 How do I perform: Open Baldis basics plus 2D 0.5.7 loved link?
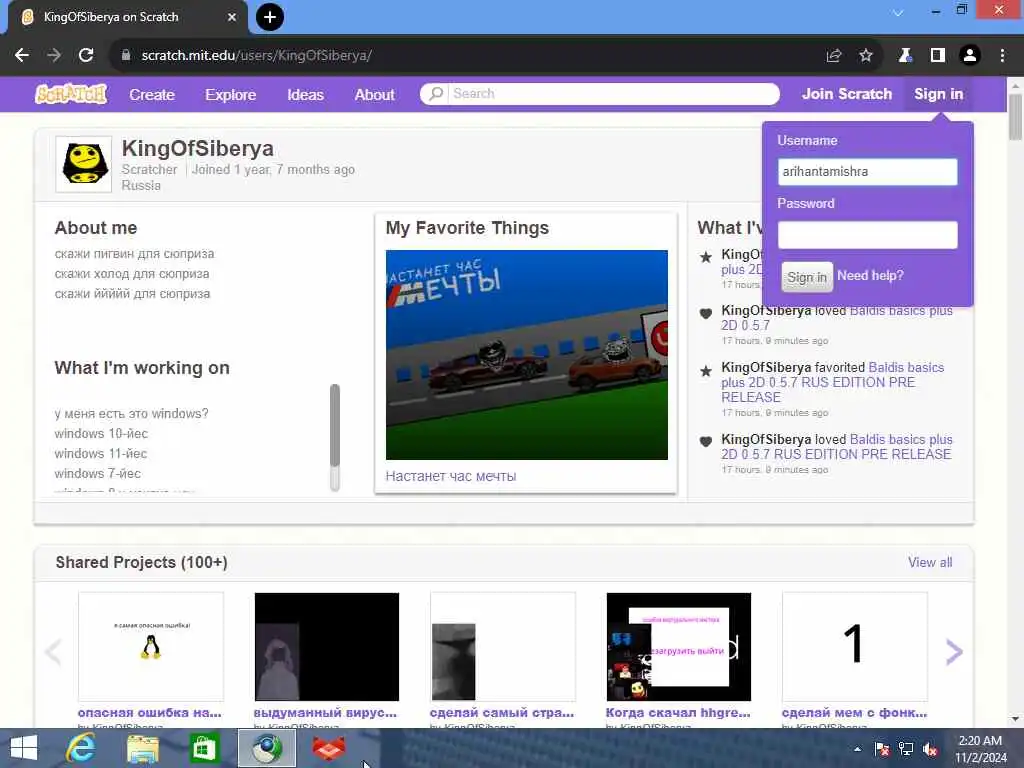[837, 318]
